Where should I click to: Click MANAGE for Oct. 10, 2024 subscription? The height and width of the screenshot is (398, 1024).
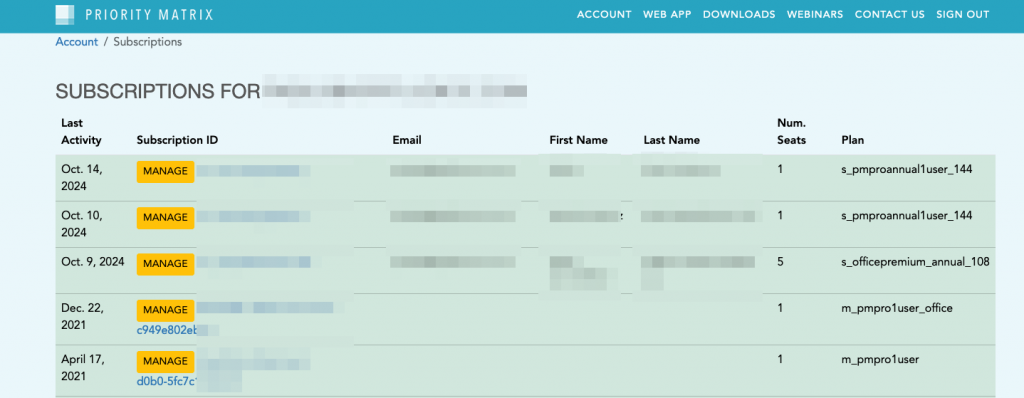click(x=165, y=218)
